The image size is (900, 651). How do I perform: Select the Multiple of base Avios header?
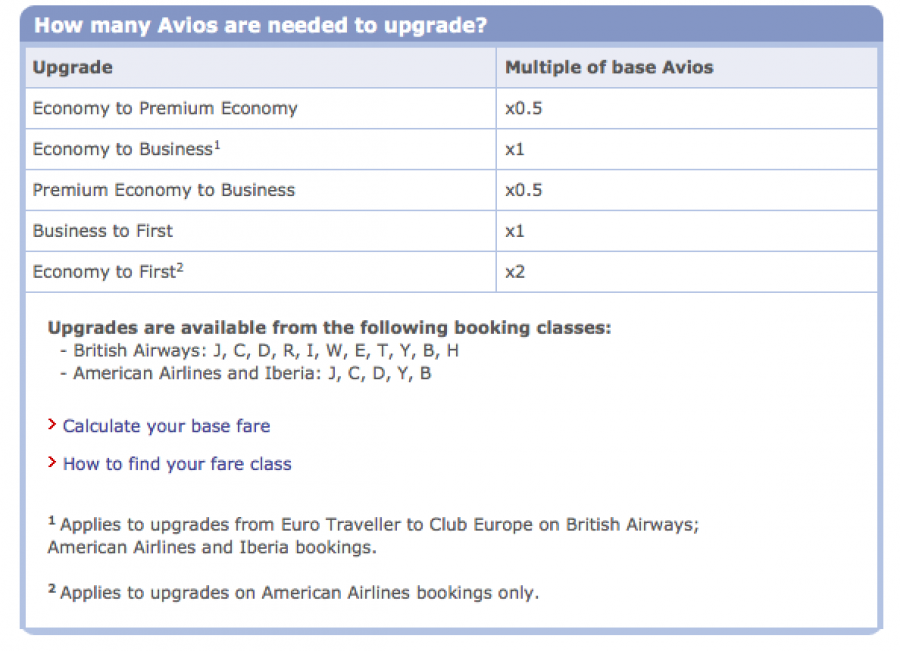pyautogui.click(x=609, y=68)
